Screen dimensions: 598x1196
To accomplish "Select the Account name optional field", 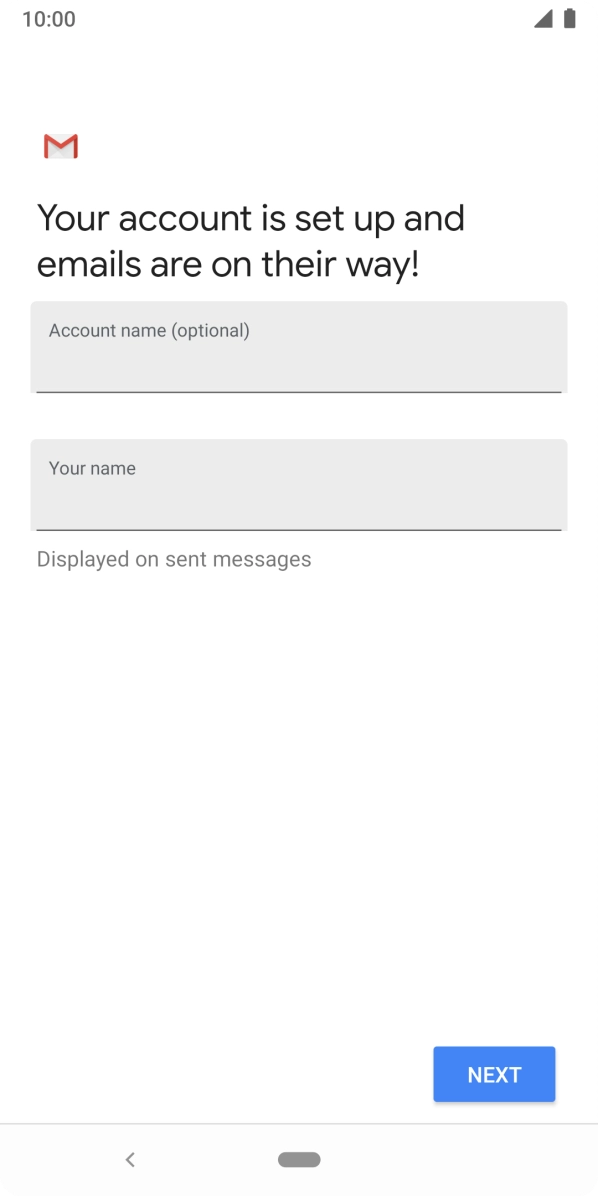I will click(x=299, y=347).
